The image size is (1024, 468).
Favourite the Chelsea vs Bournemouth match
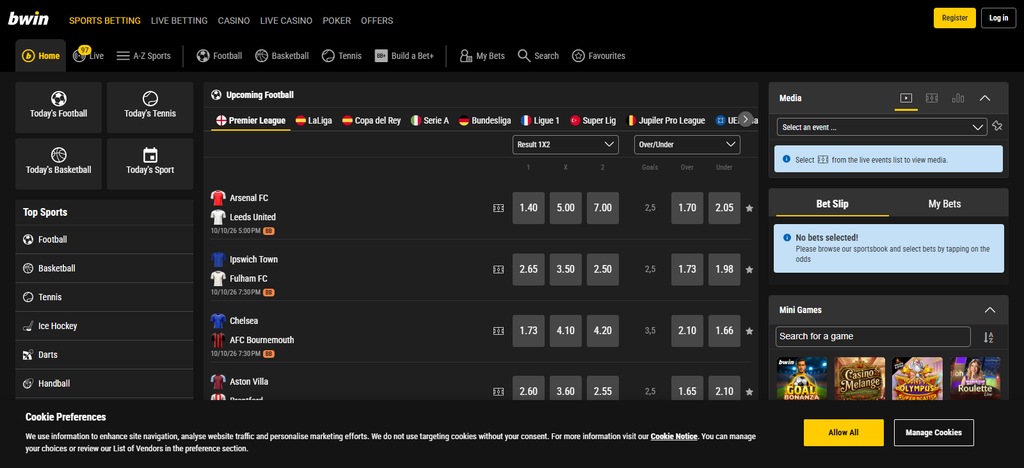coord(749,331)
